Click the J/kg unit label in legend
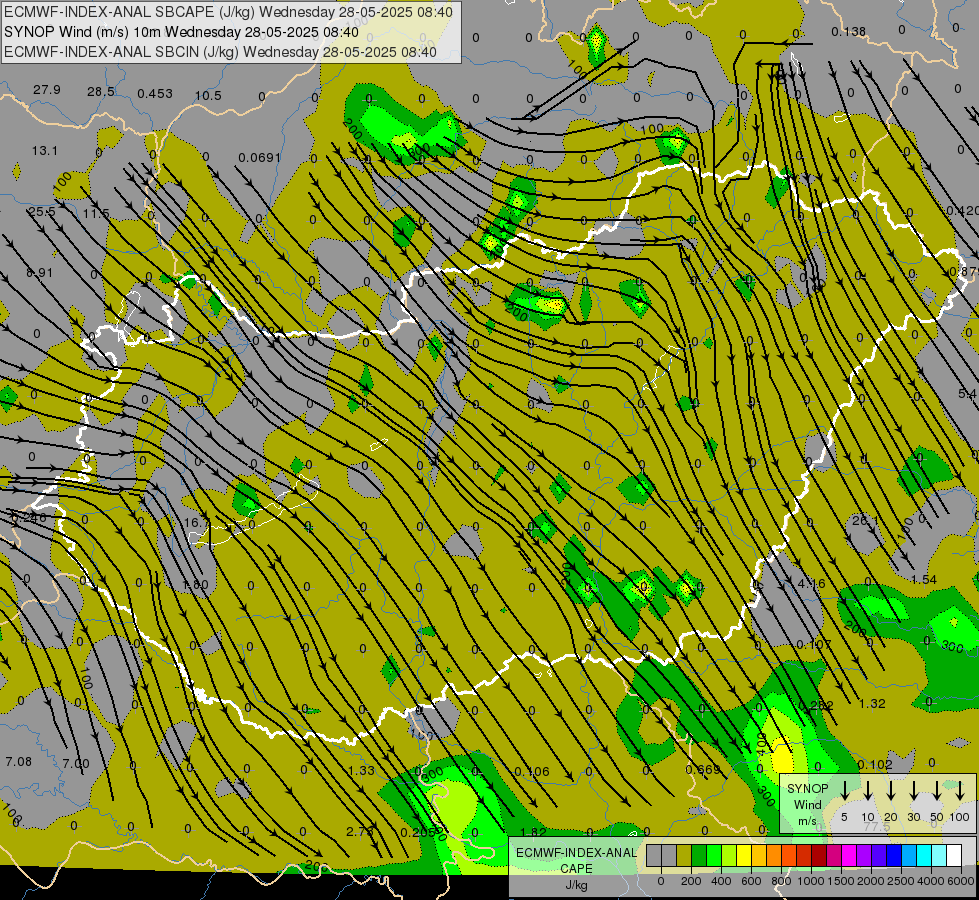 (x=576, y=885)
